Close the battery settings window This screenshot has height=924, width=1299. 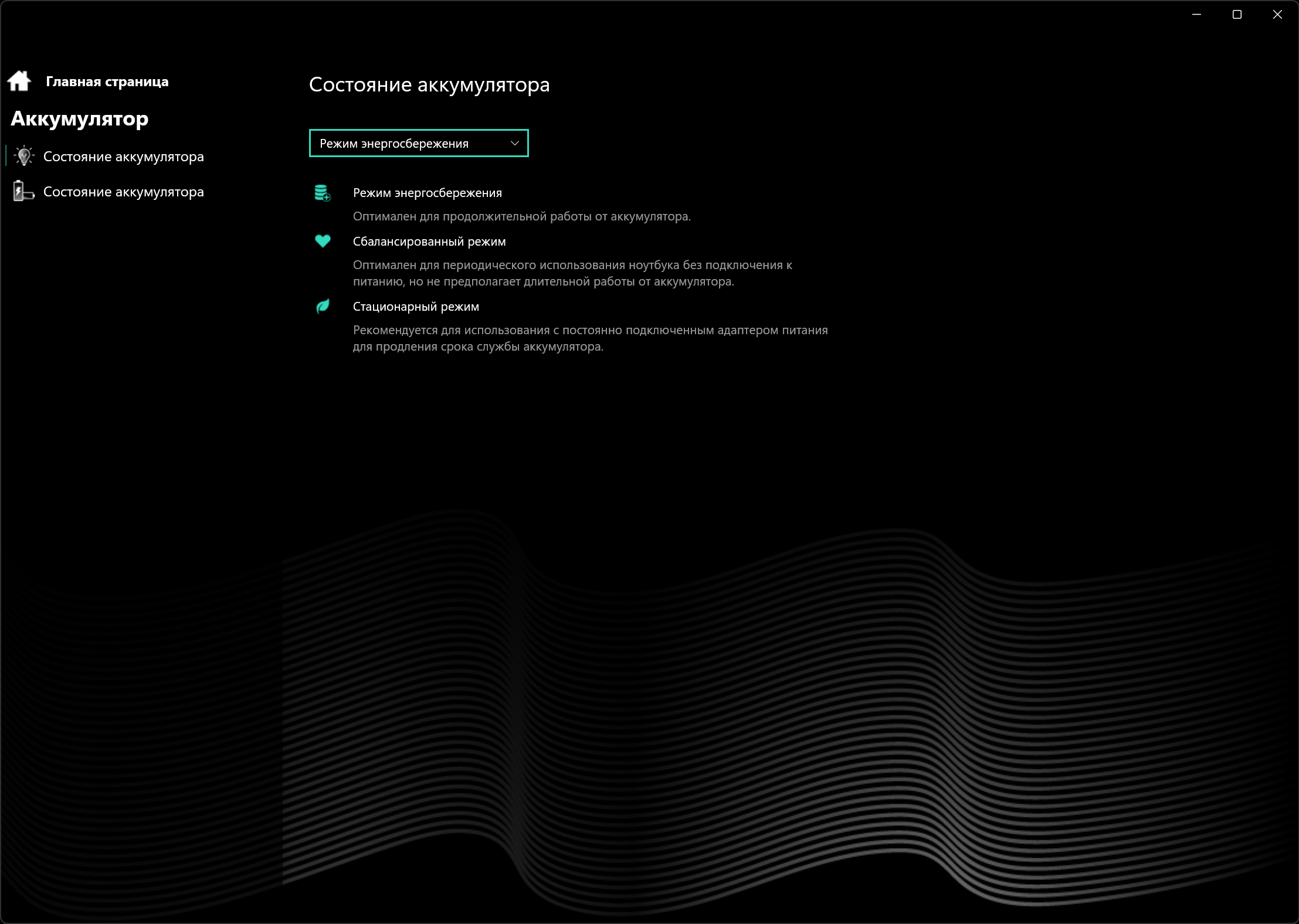(x=1277, y=15)
